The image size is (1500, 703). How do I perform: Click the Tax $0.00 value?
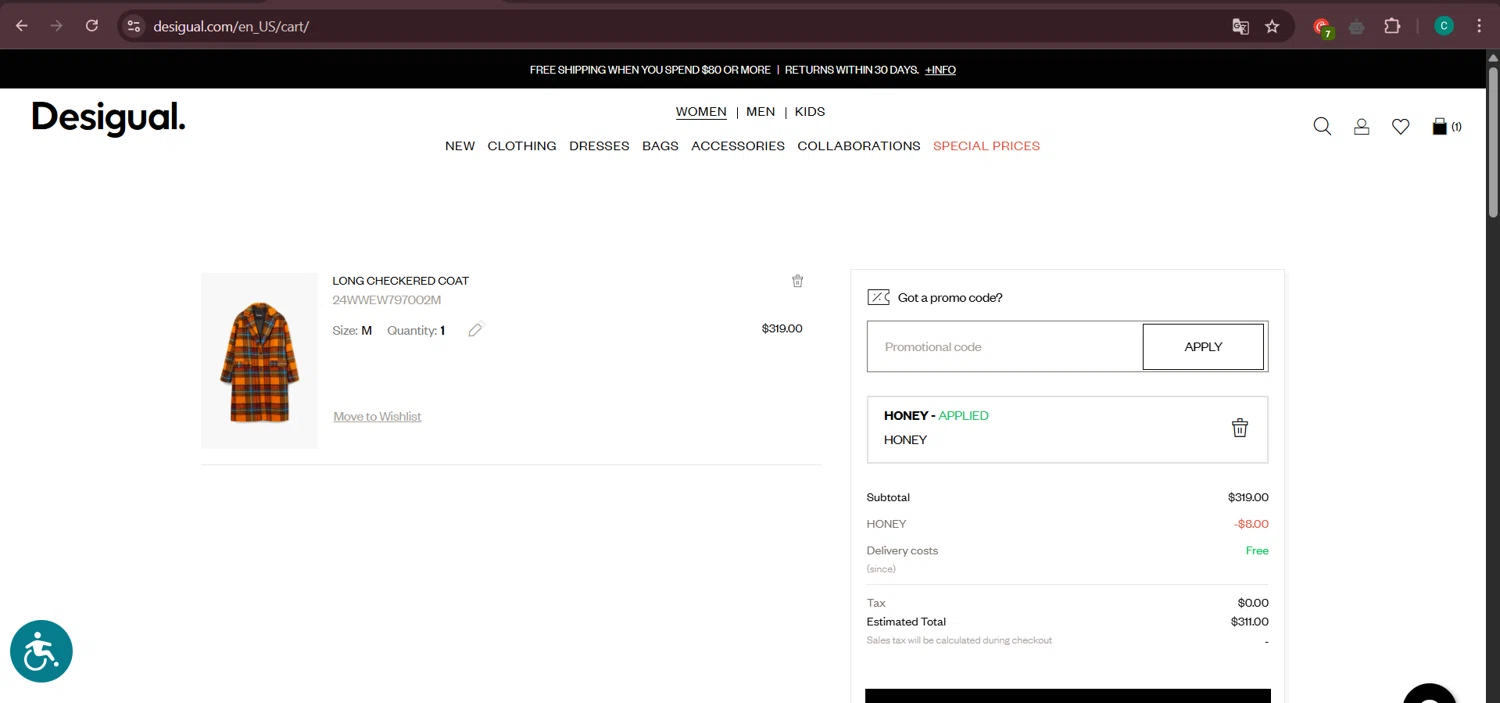1253,603
